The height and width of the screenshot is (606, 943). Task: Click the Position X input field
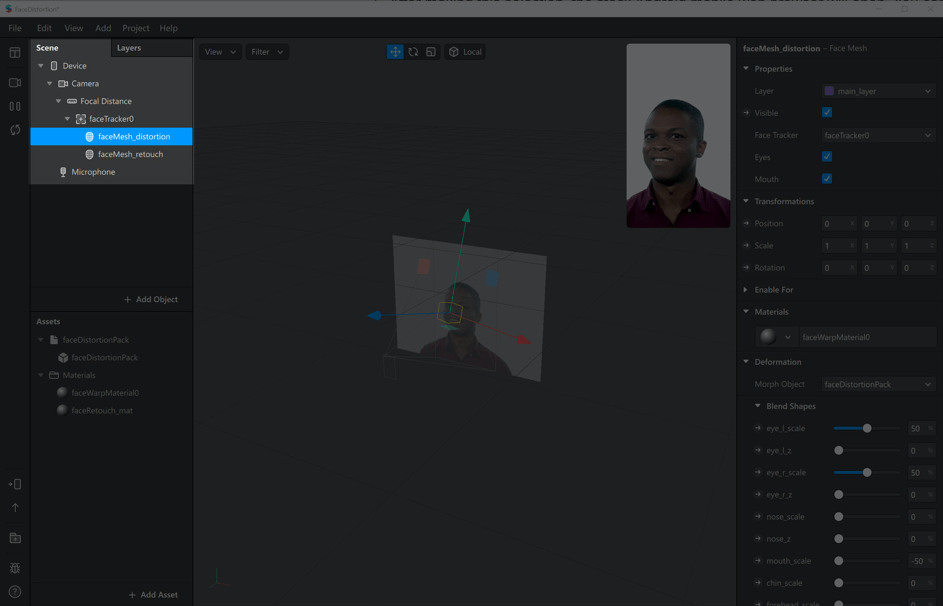(839, 224)
